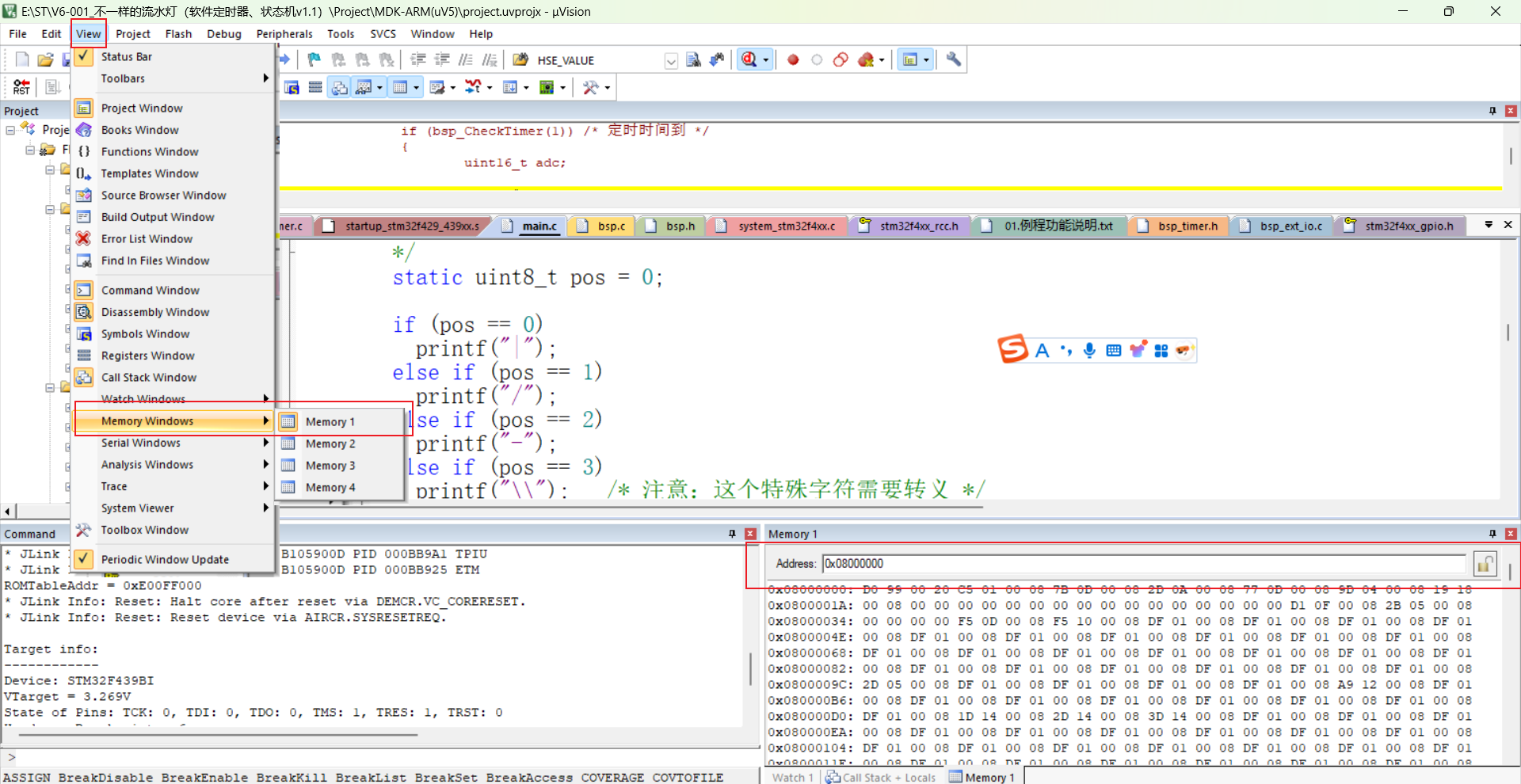Switch to the bsp_timer.h editor tab

pyautogui.click(x=1179, y=226)
